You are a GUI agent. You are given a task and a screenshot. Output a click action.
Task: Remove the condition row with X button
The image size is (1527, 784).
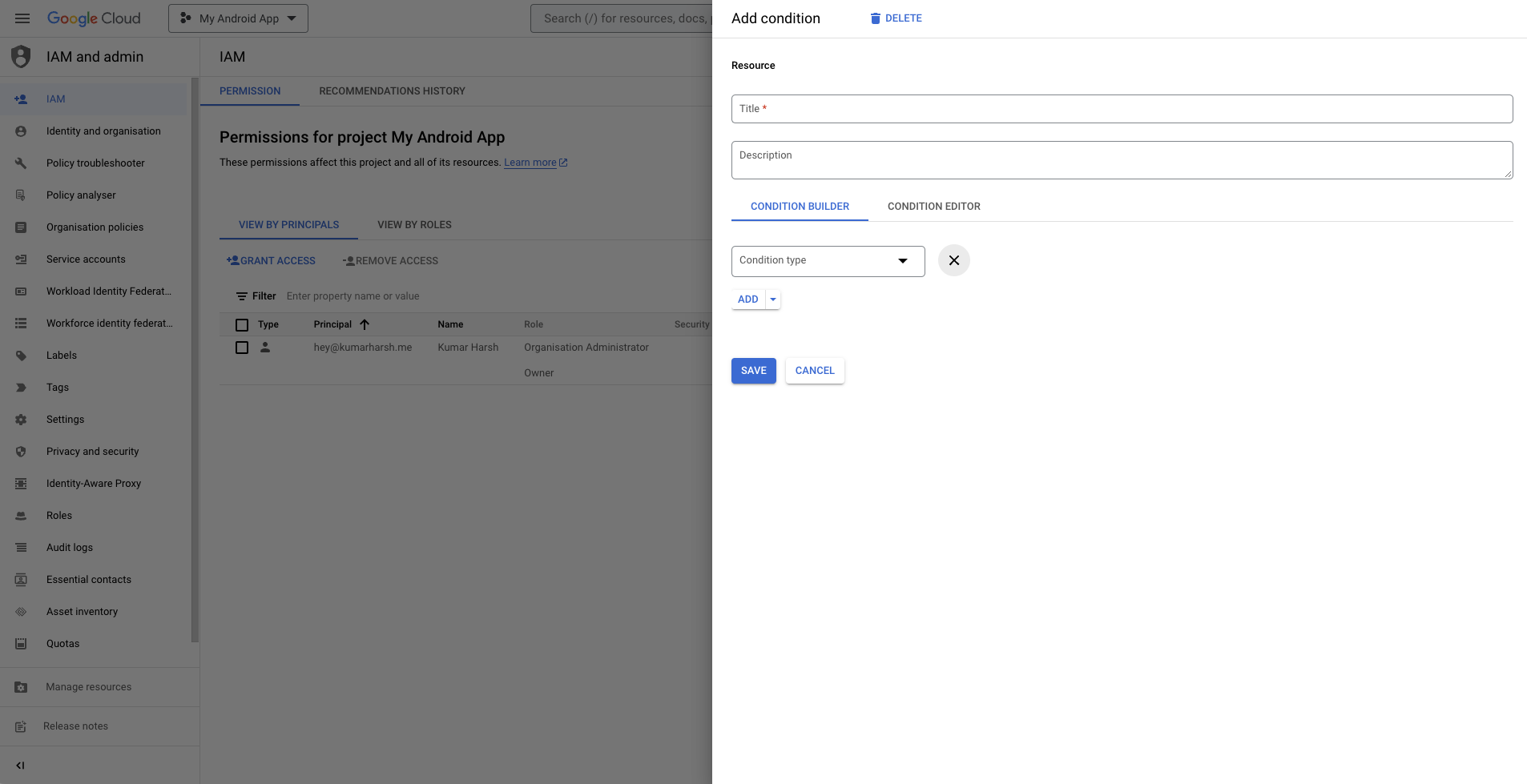coord(953,260)
